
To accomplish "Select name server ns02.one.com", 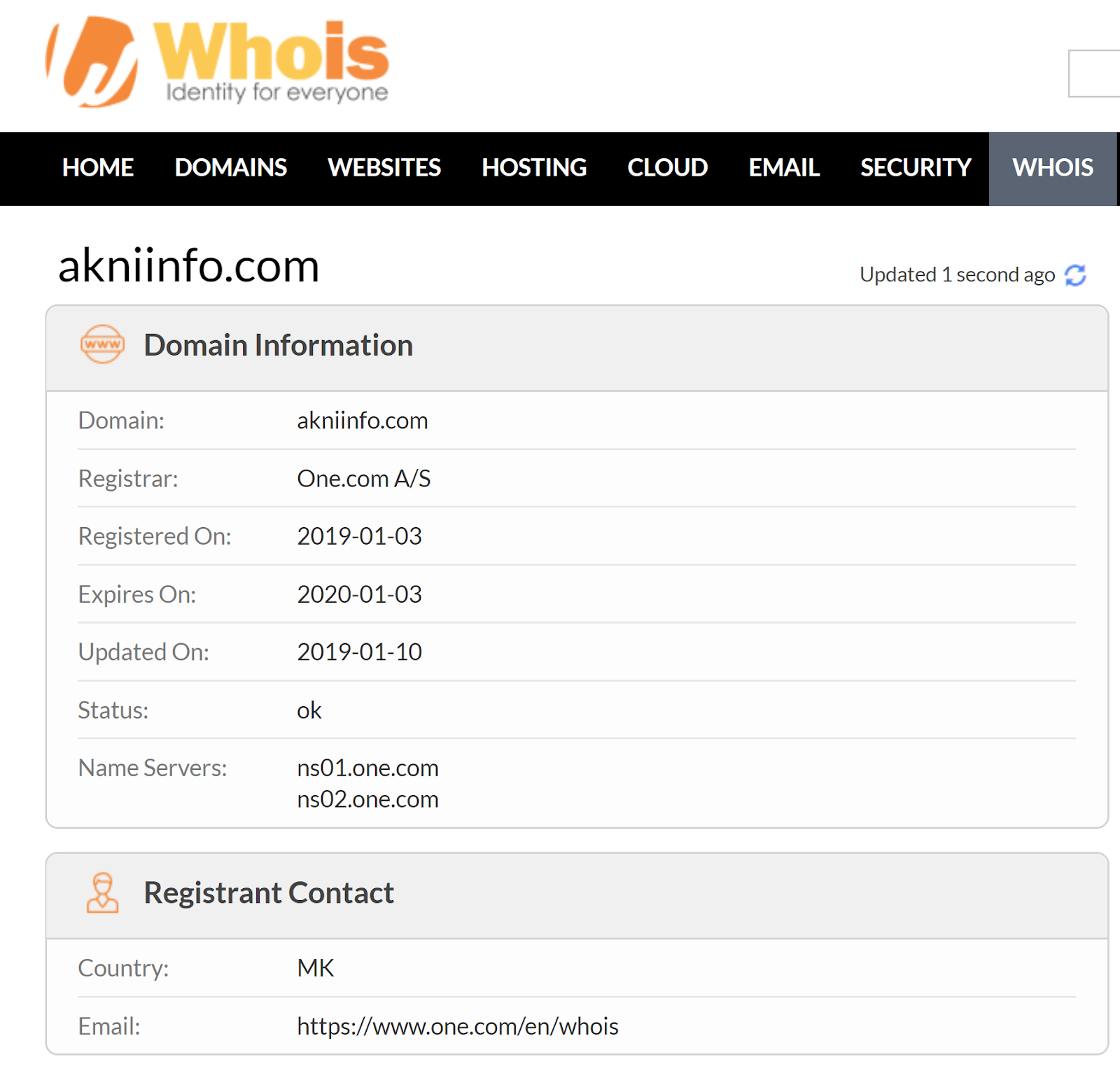I will (368, 799).
